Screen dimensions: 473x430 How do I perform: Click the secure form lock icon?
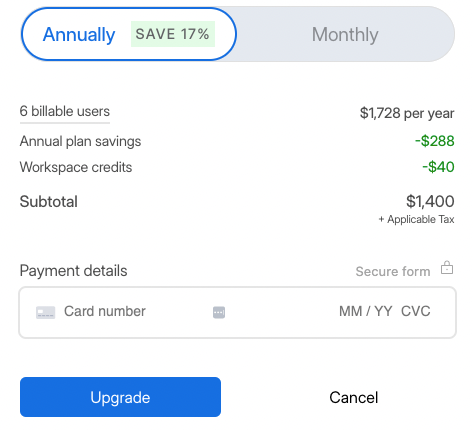(447, 268)
